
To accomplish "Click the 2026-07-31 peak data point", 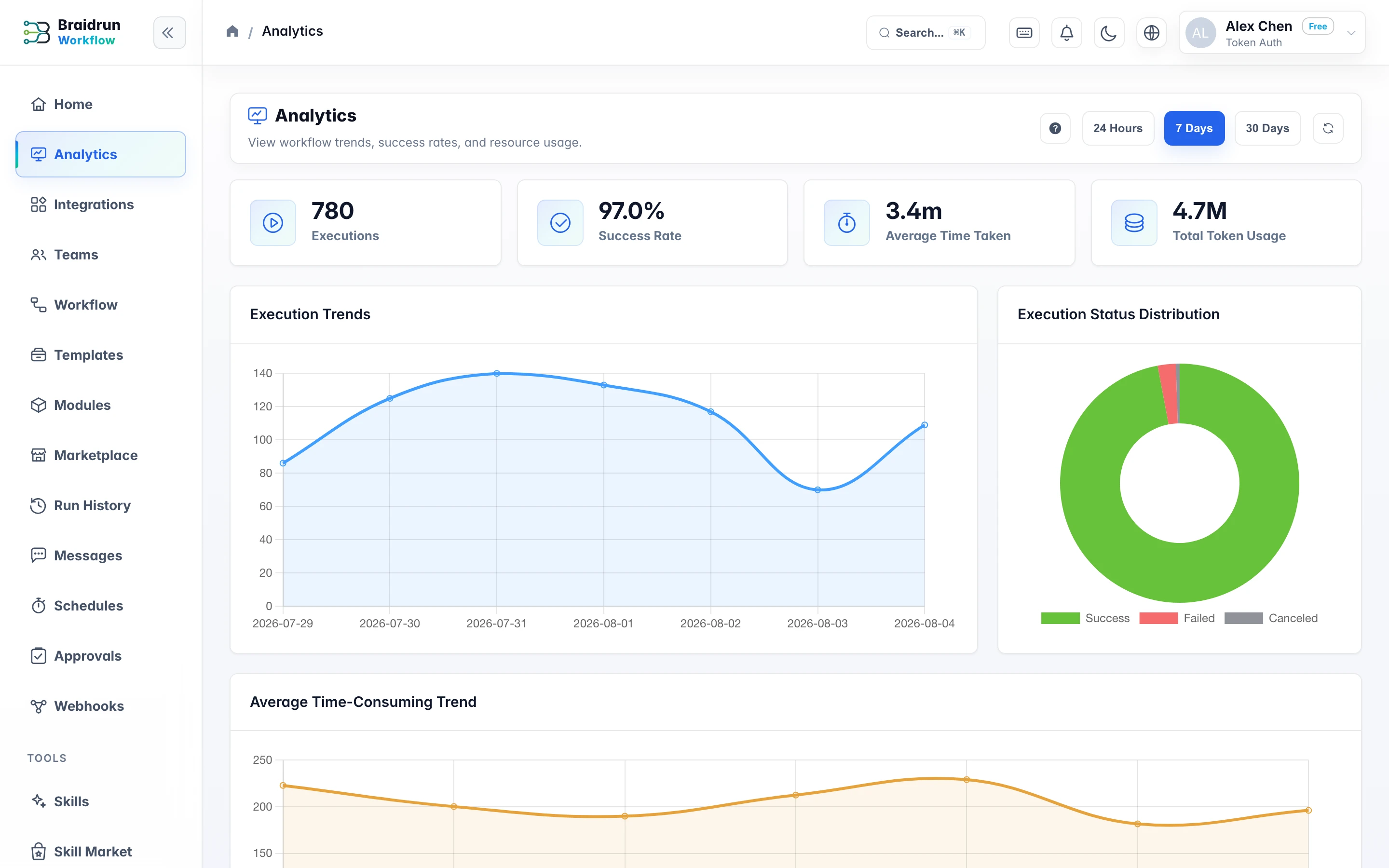I will click(x=496, y=373).
